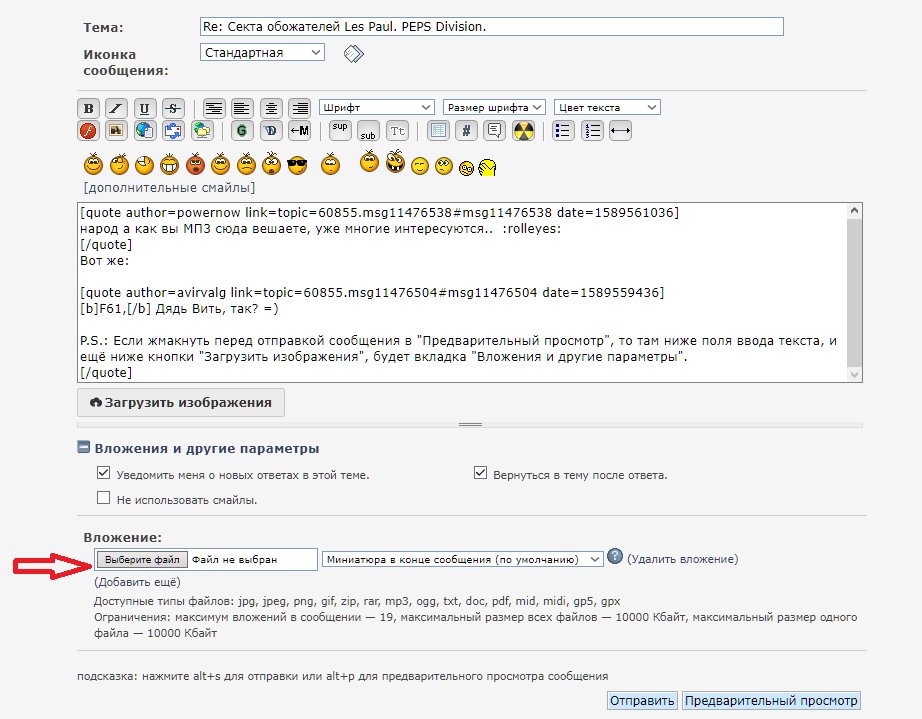Insert the sunglasses cool smiley
The image size is (922, 719).
[x=298, y=166]
